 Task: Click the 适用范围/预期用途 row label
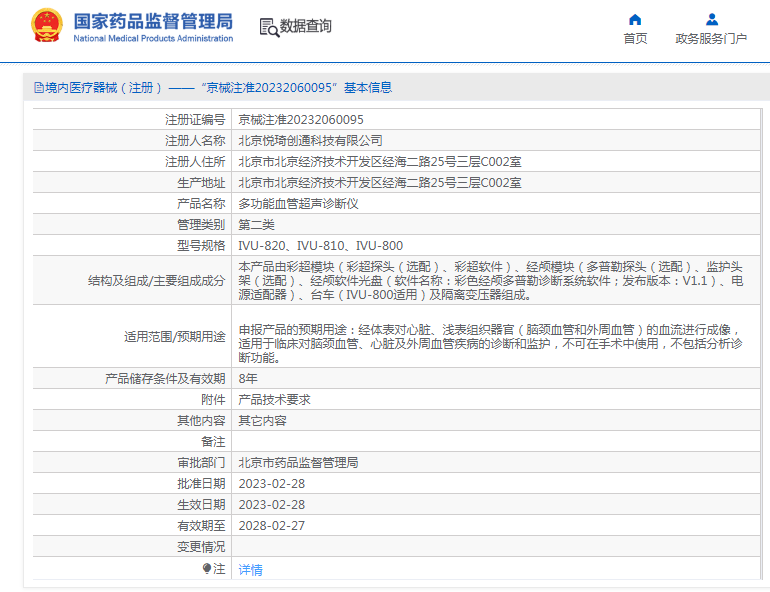pyautogui.click(x=174, y=337)
